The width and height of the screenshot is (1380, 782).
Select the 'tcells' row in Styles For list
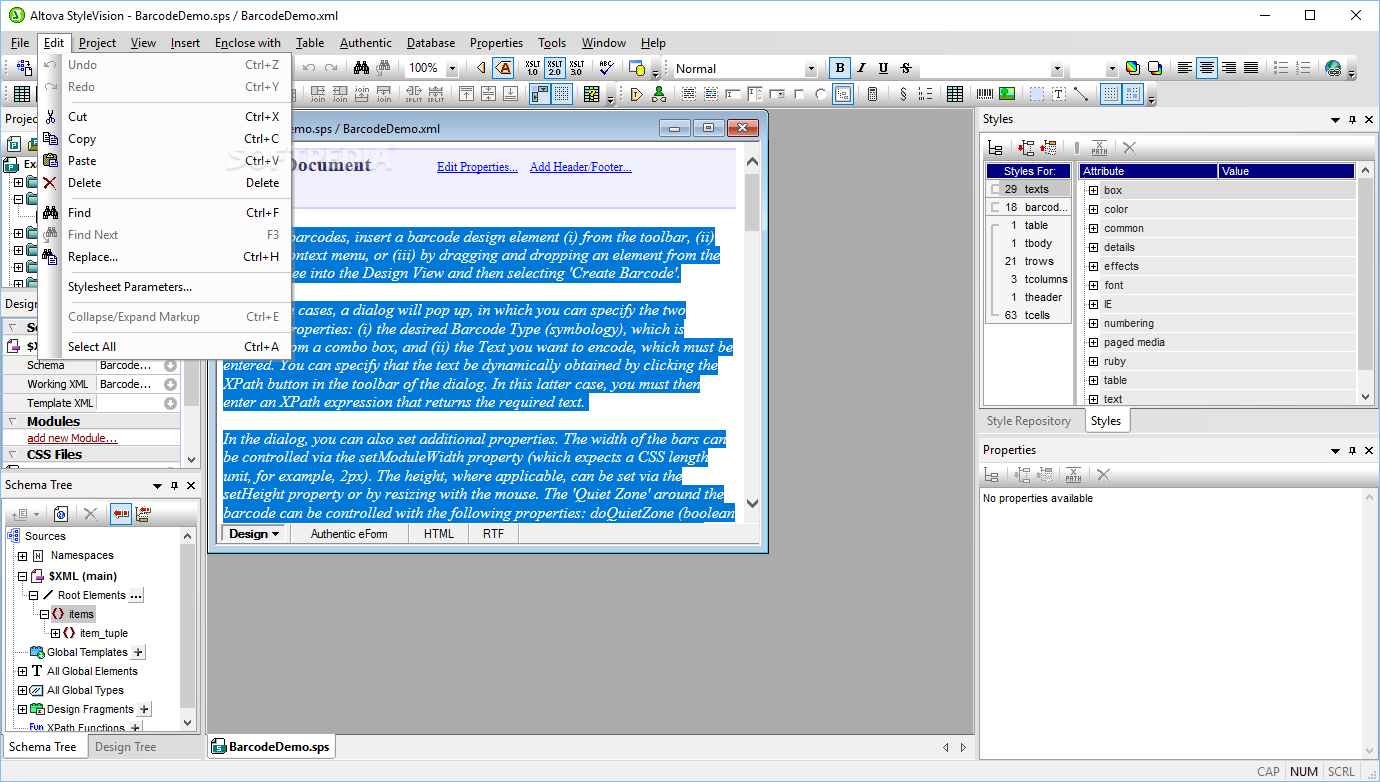tap(1028, 315)
